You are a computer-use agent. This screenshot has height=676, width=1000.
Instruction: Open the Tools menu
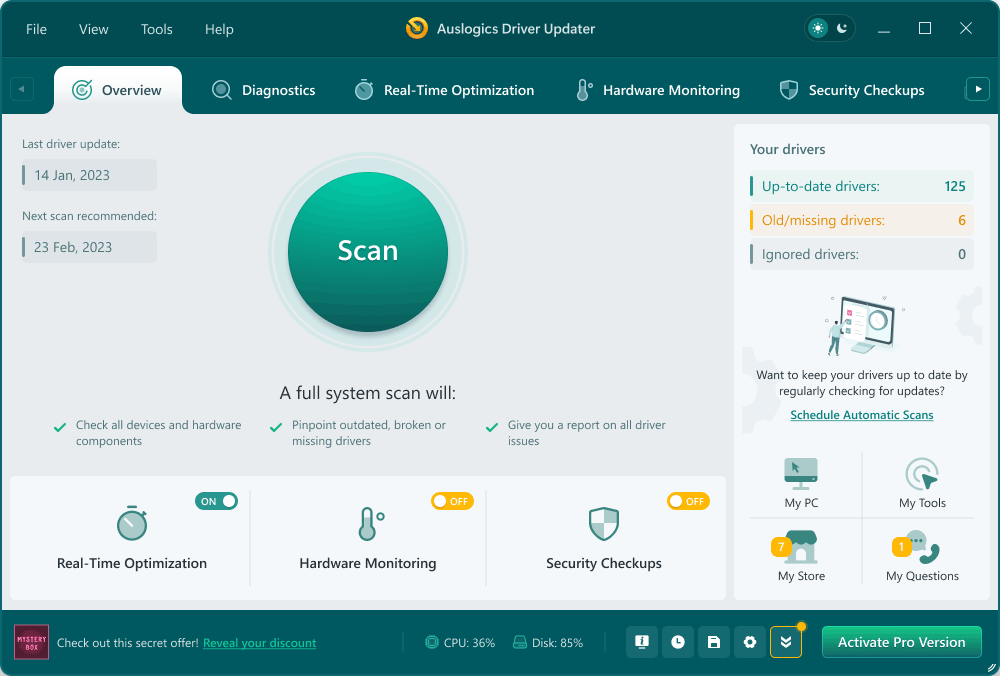tap(157, 29)
